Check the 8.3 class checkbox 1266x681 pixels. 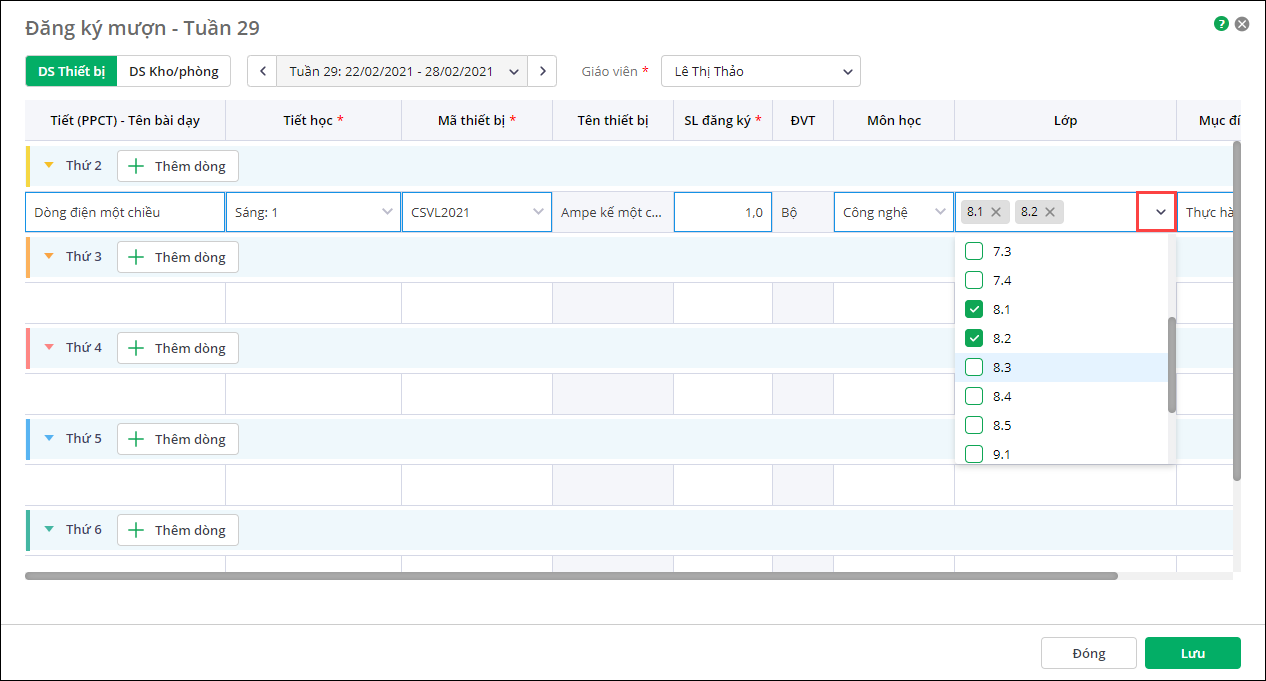pos(974,367)
